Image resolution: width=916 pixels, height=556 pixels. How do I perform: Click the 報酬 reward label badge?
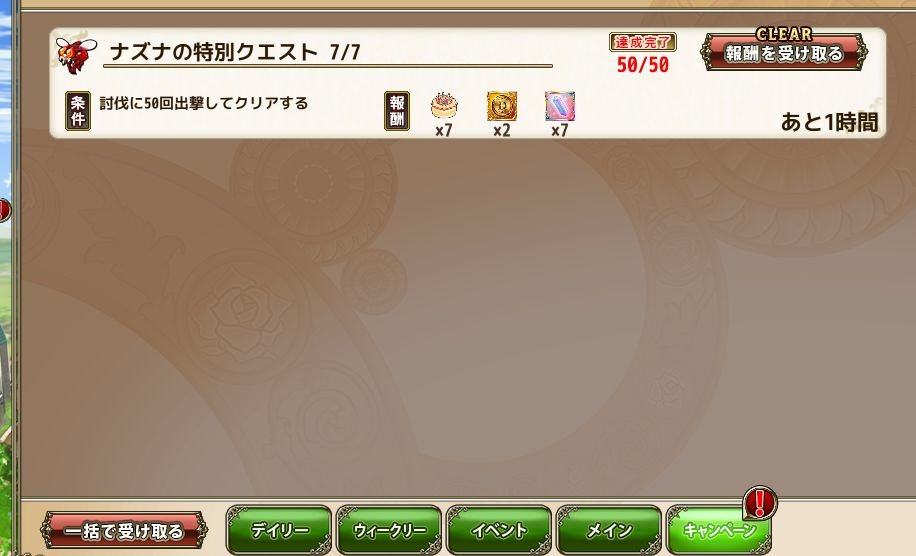pos(397,110)
